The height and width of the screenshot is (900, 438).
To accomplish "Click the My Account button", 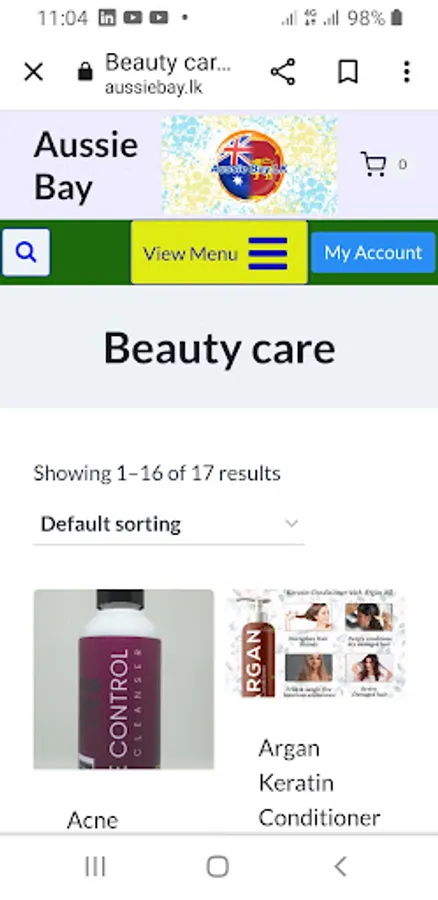I will pos(373,253).
